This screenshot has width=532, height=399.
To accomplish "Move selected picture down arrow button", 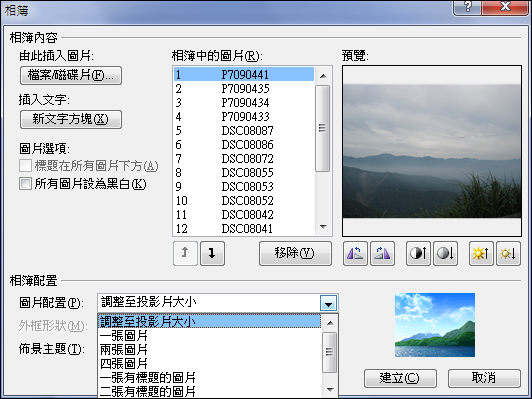I will (x=212, y=253).
